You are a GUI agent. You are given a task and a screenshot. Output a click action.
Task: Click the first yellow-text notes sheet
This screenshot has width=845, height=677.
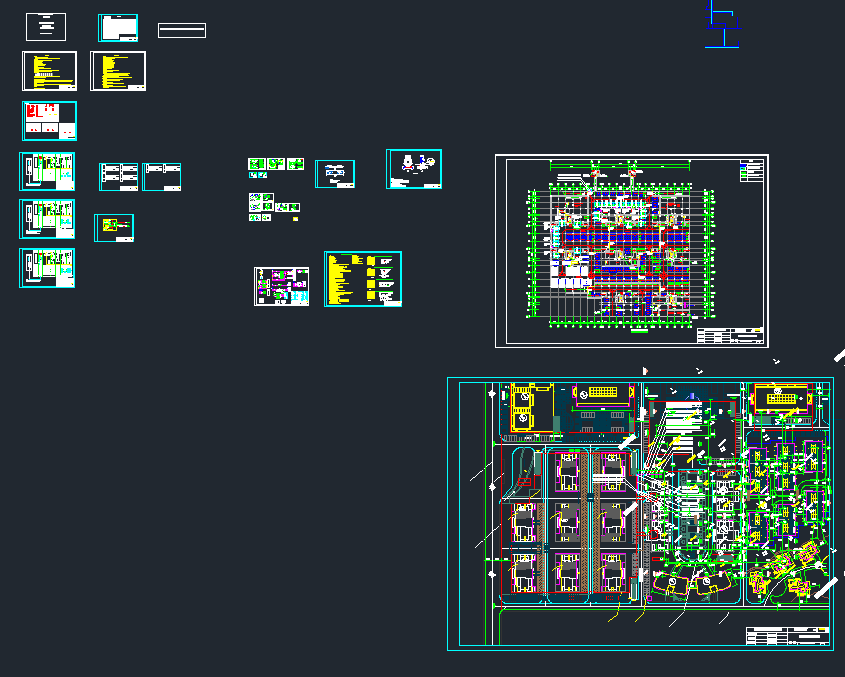click(x=49, y=71)
